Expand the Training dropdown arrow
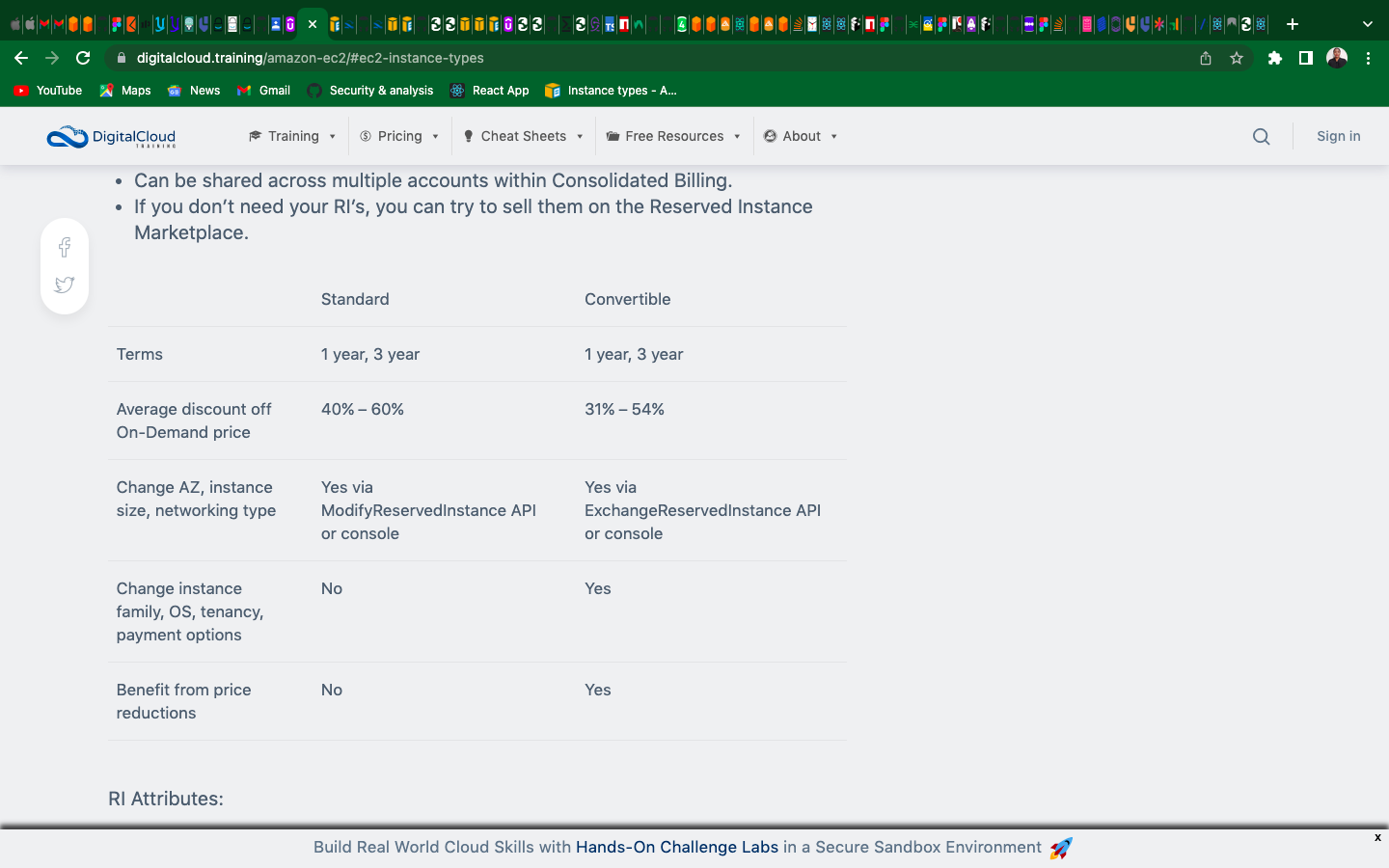Image resolution: width=1389 pixels, height=868 pixels. (x=333, y=137)
